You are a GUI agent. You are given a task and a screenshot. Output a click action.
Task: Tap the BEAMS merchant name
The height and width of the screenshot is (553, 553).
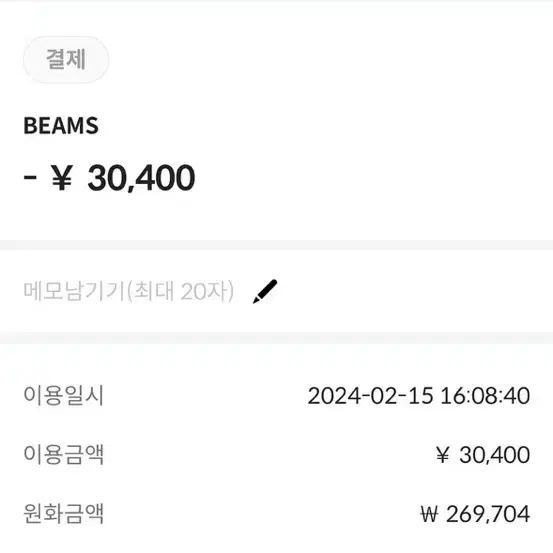[x=61, y=126]
